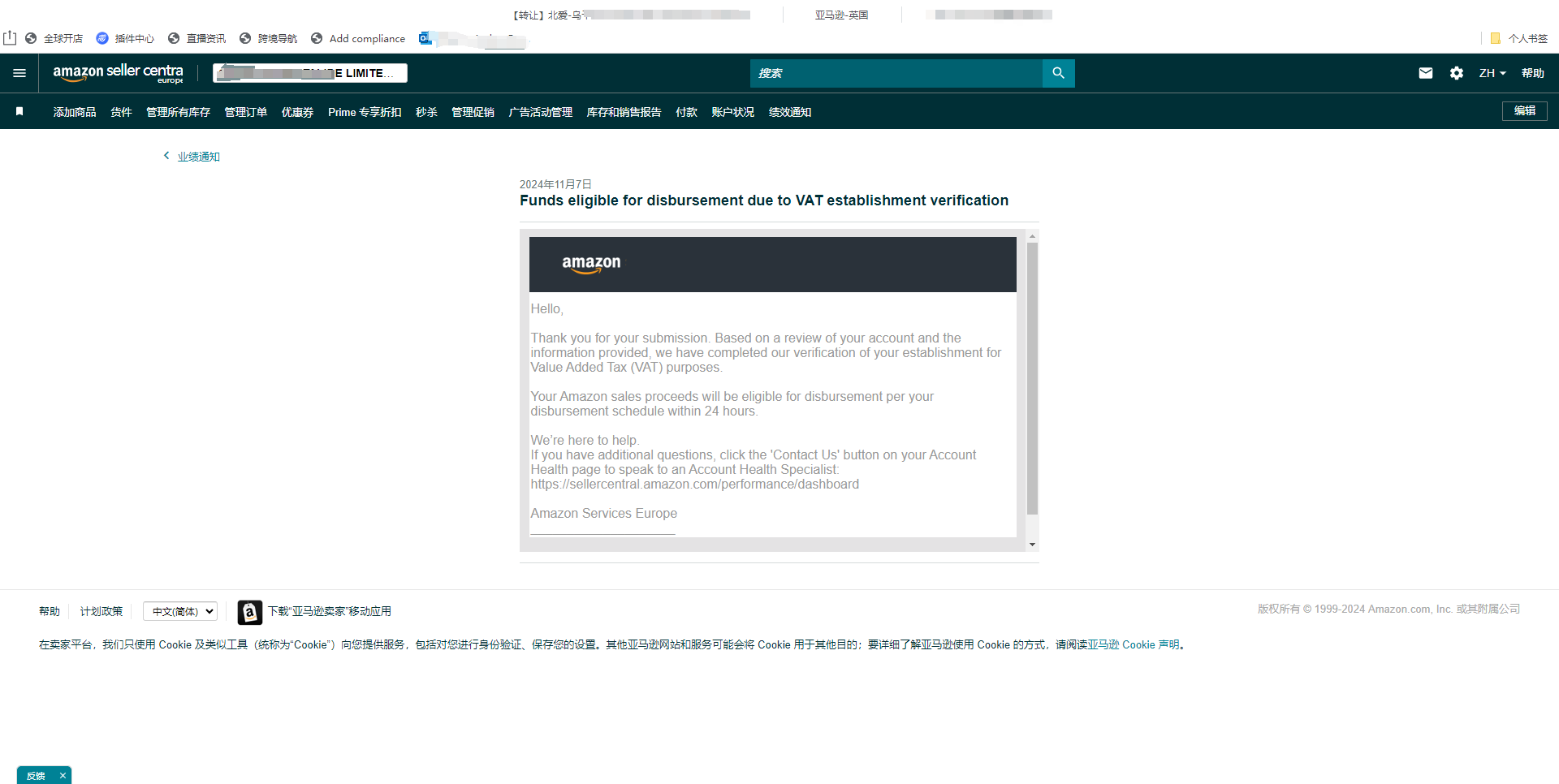Screen dimensions: 1559x784
Task: Open 管理订单 menu item
Action: pos(245,112)
